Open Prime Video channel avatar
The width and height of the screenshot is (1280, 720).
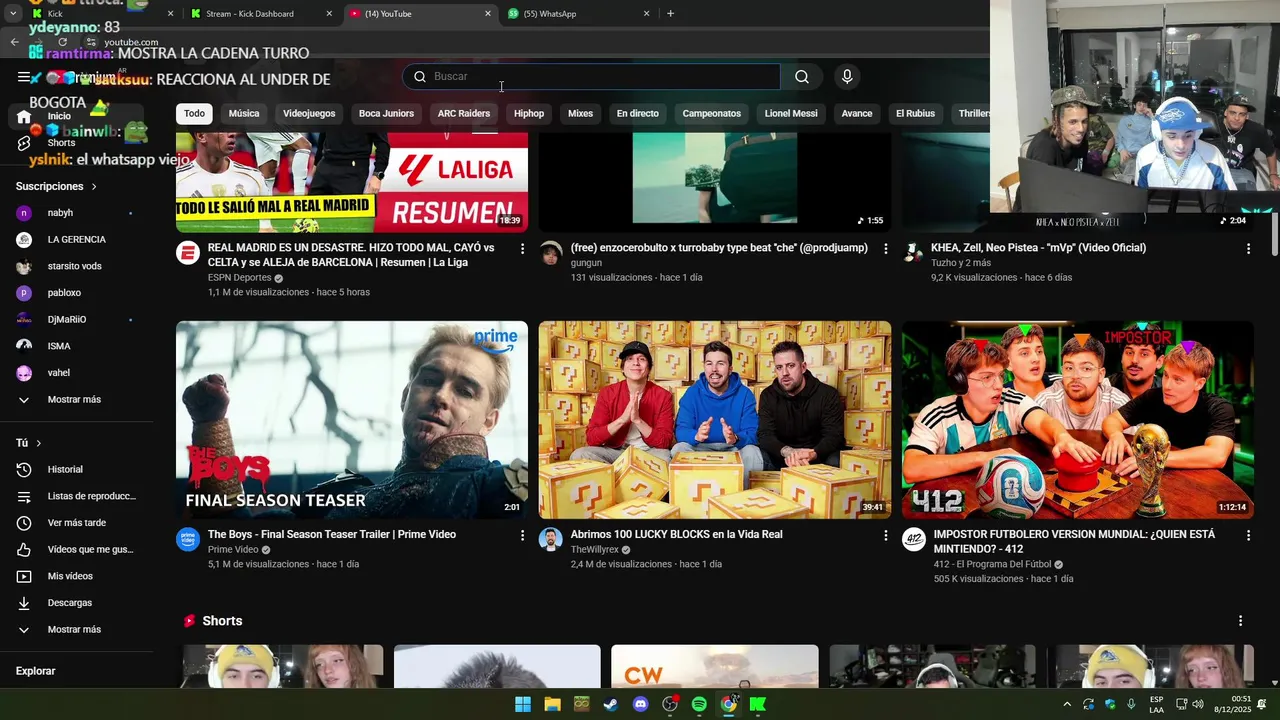tap(188, 539)
